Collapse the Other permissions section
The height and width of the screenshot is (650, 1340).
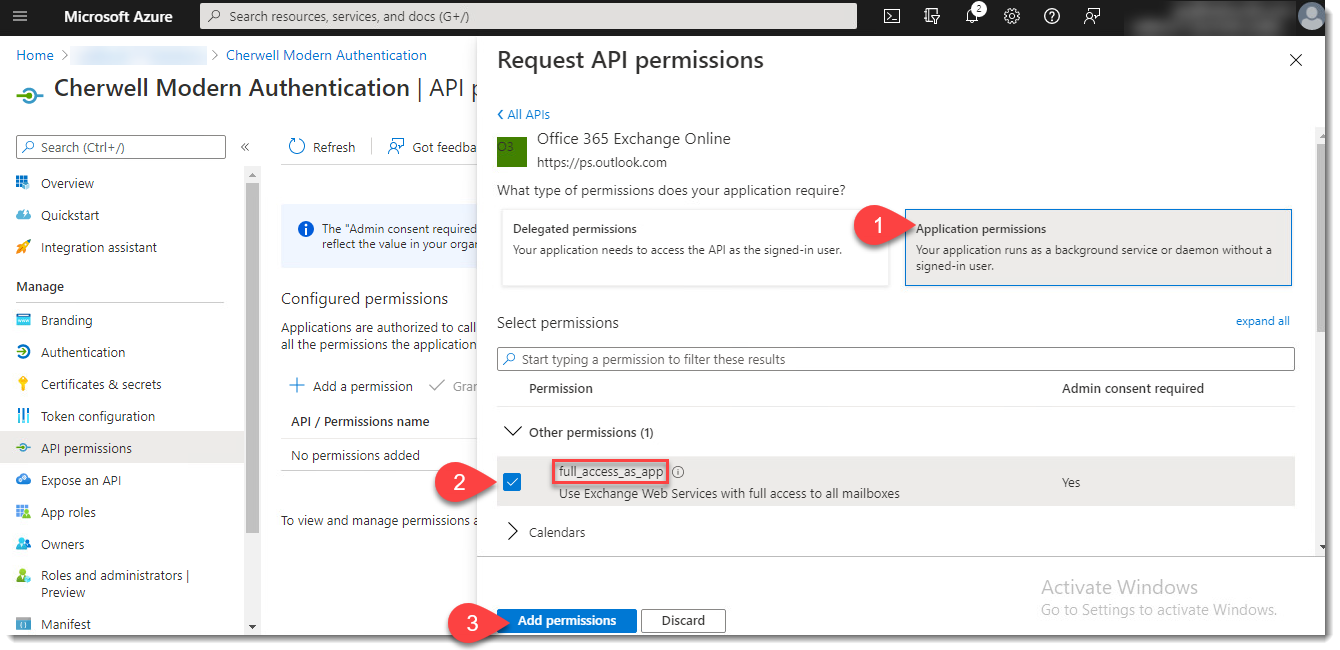point(513,431)
